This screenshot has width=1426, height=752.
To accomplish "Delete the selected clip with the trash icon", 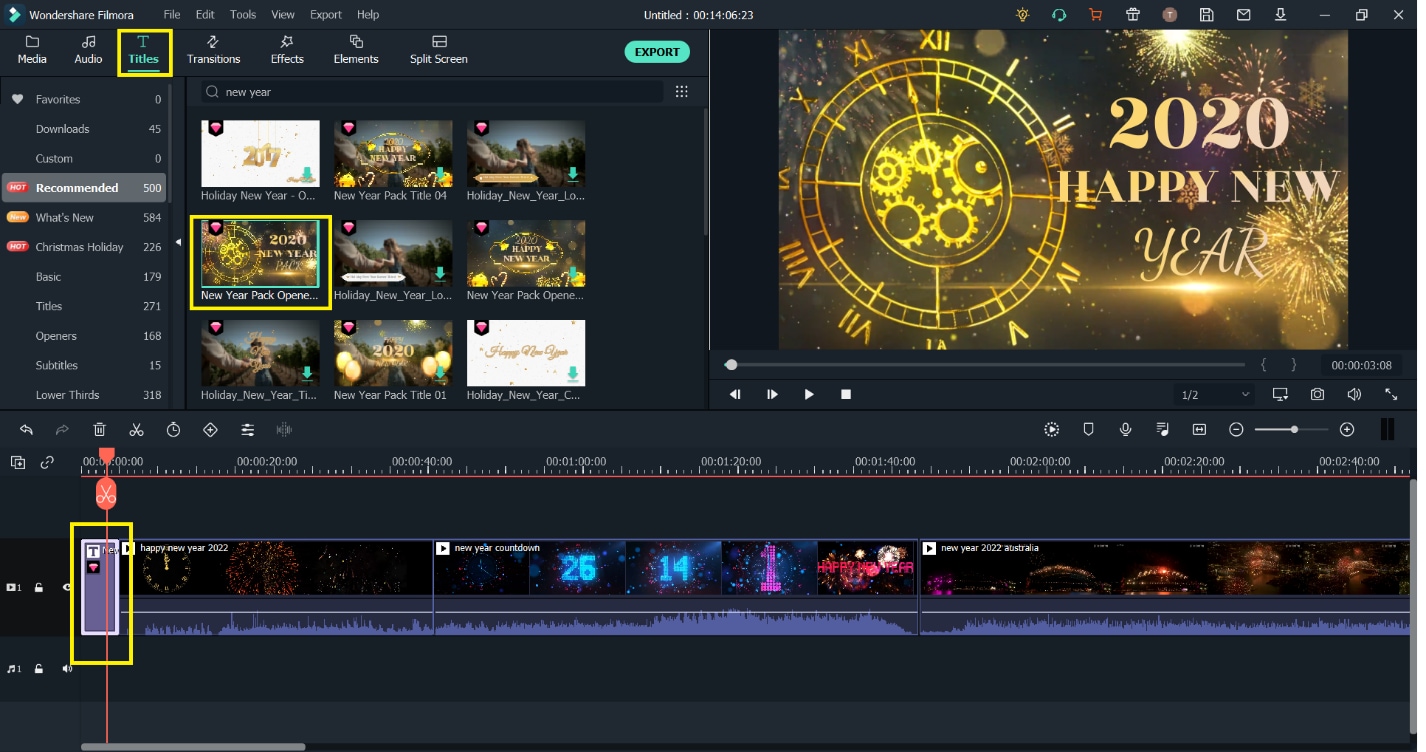I will point(99,430).
